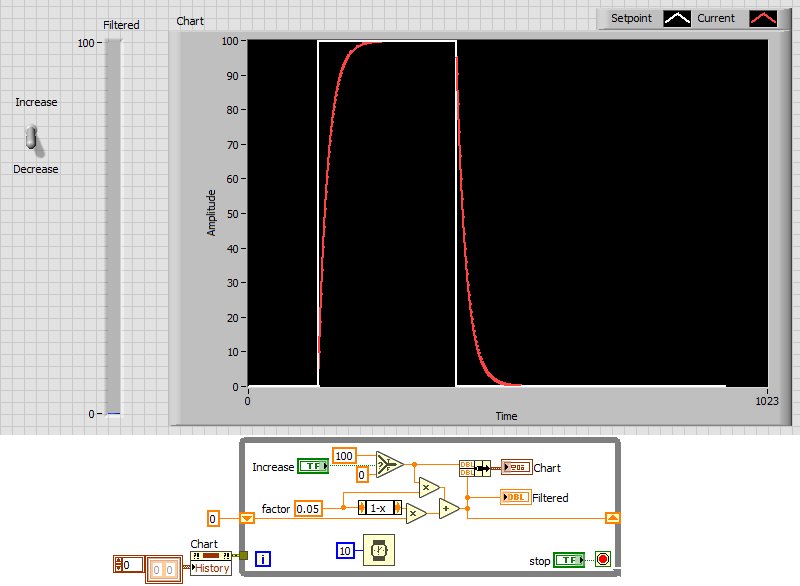The width and height of the screenshot is (800, 586).
Task: Click the constant 100 in diagram
Action: pos(344,455)
